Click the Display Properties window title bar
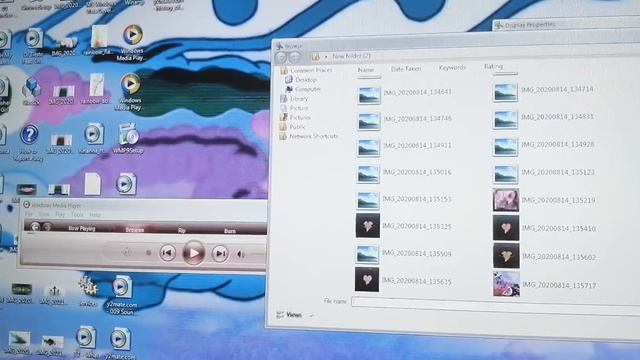This screenshot has width=640, height=360. 566,24
